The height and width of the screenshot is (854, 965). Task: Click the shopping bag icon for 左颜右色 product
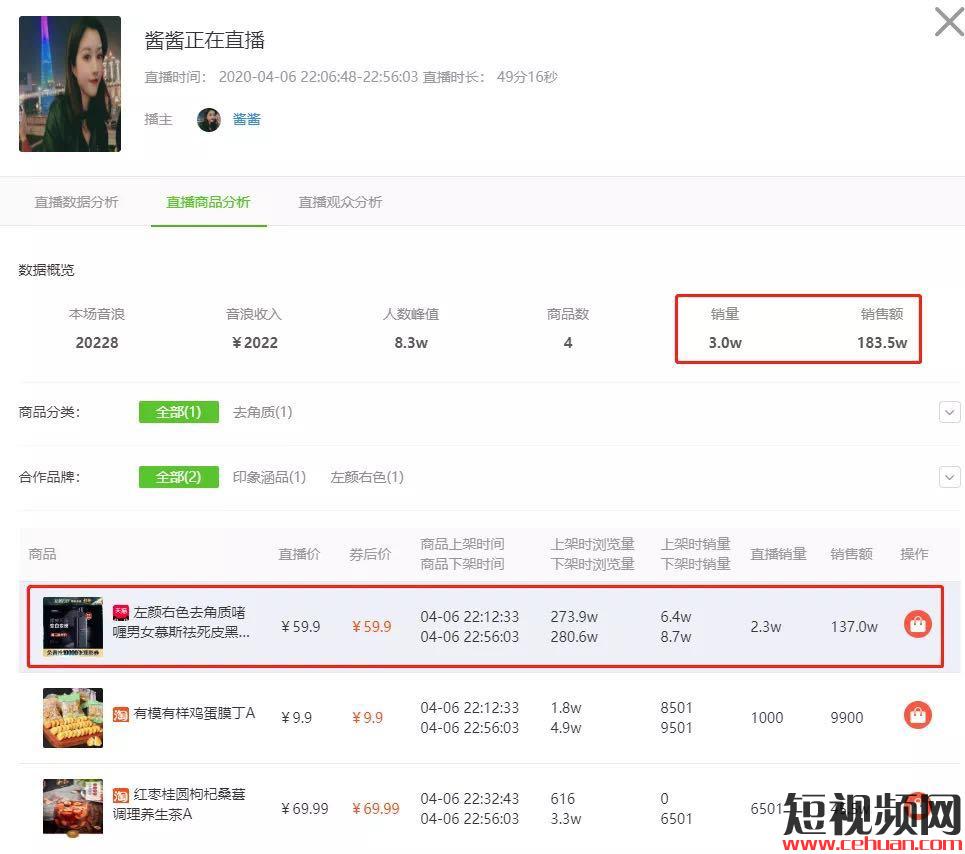(x=917, y=625)
